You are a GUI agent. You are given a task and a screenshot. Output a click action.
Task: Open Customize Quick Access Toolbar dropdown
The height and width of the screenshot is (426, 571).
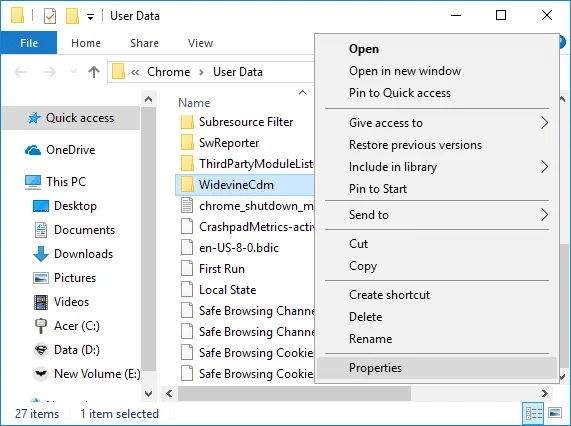[90, 16]
